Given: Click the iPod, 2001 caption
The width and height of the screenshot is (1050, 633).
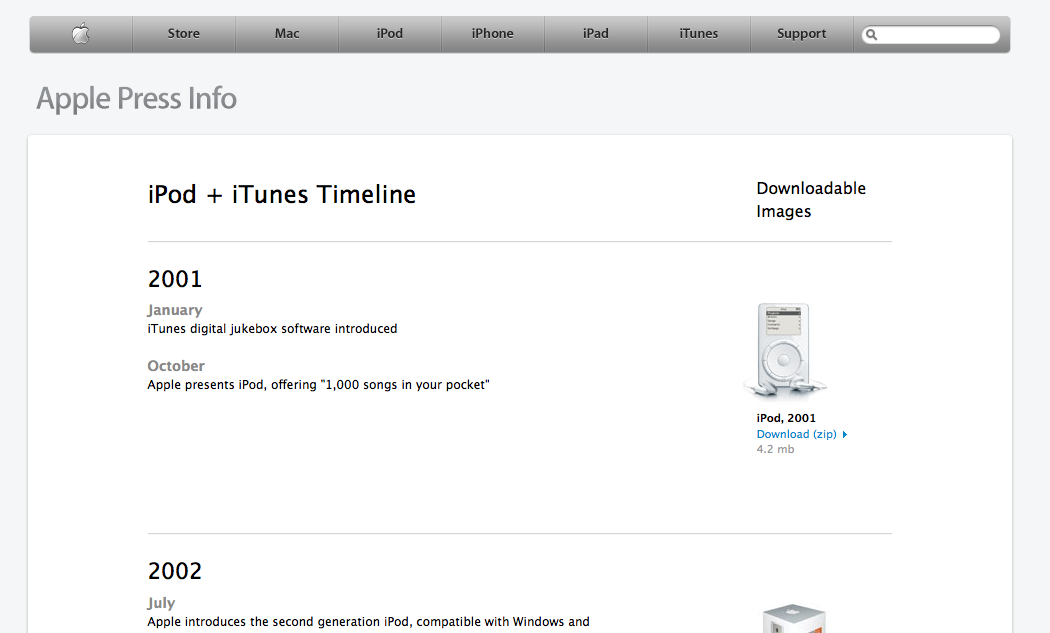Looking at the screenshot, I should (786, 418).
